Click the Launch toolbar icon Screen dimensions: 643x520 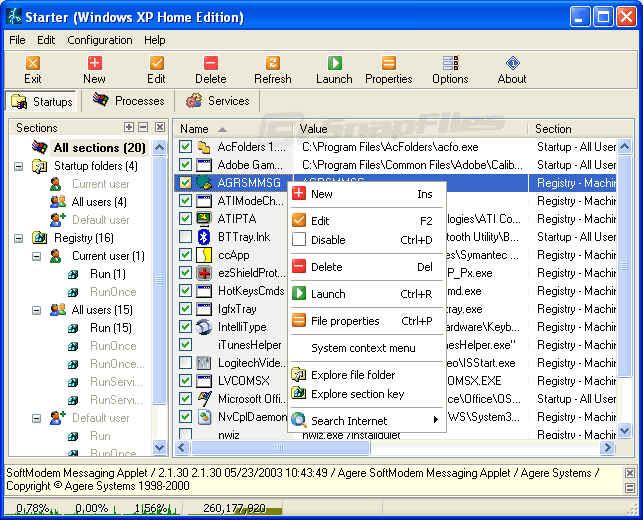click(334, 69)
